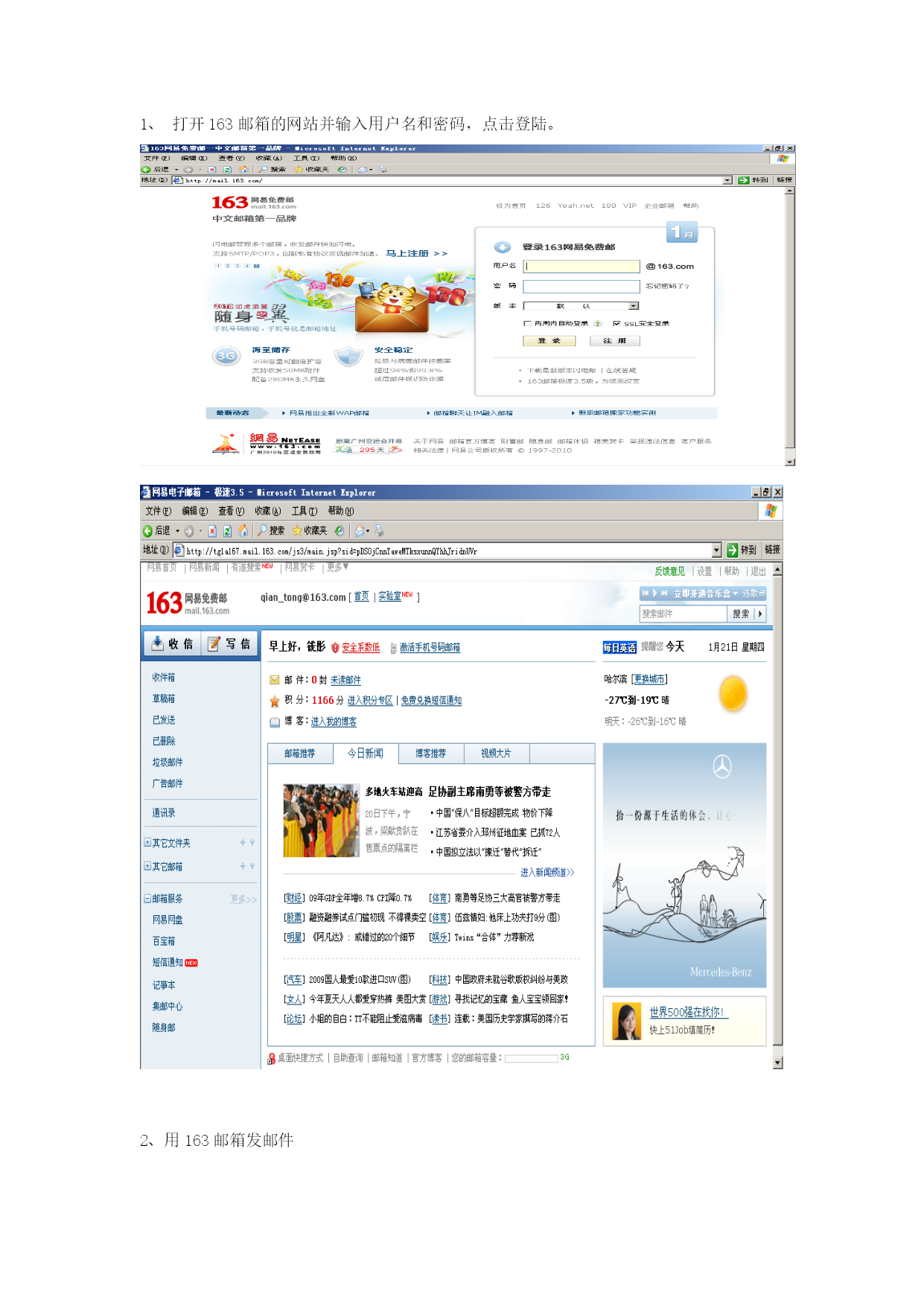The height and width of the screenshot is (1306, 924).
Task: Open the 文件 menu in mailbox window
Action: 158,511
